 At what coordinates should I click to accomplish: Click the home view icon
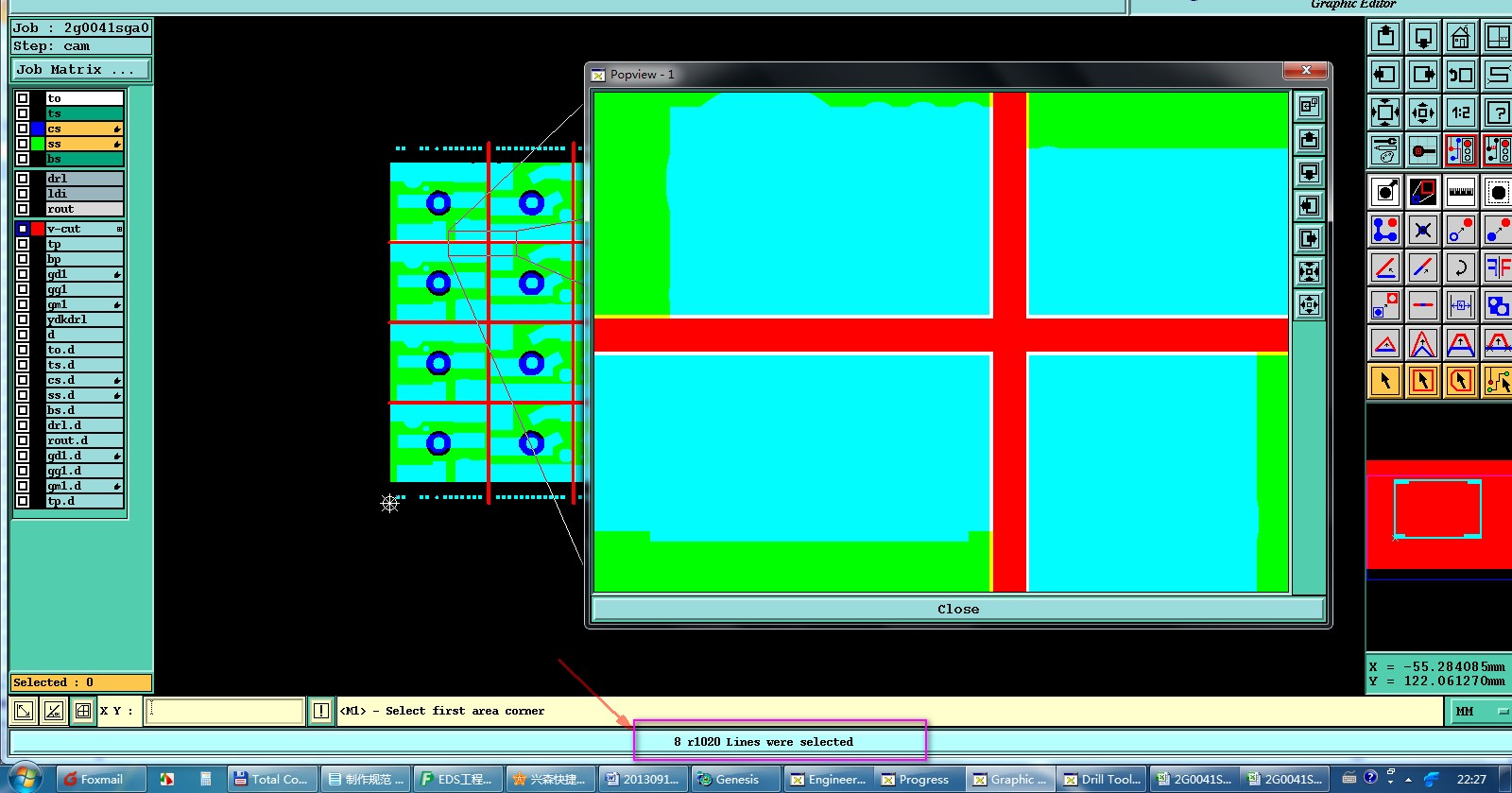point(1461,37)
